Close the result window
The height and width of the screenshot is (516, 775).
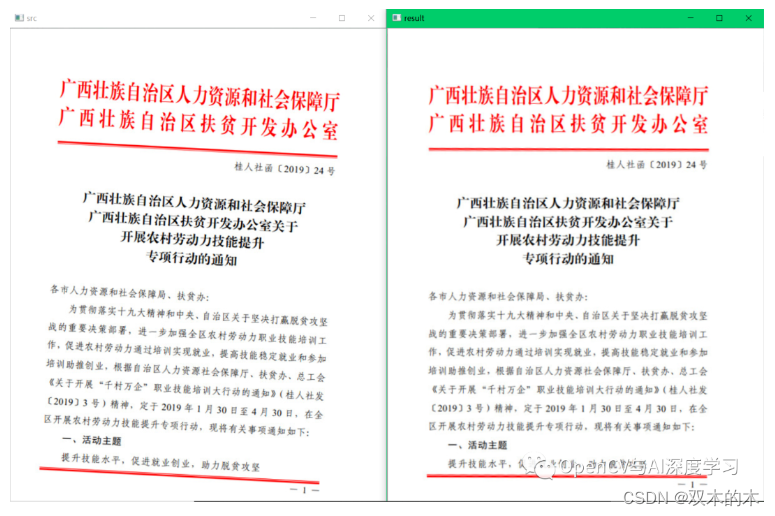[748, 18]
